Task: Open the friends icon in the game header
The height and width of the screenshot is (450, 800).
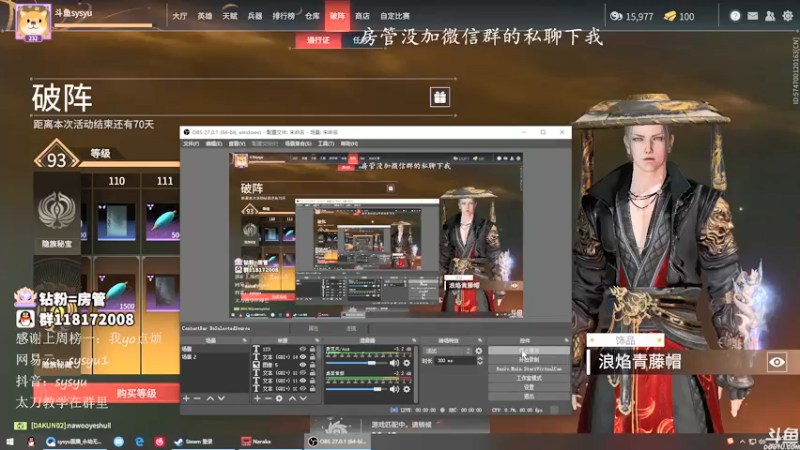Action: pyautogui.click(x=770, y=16)
